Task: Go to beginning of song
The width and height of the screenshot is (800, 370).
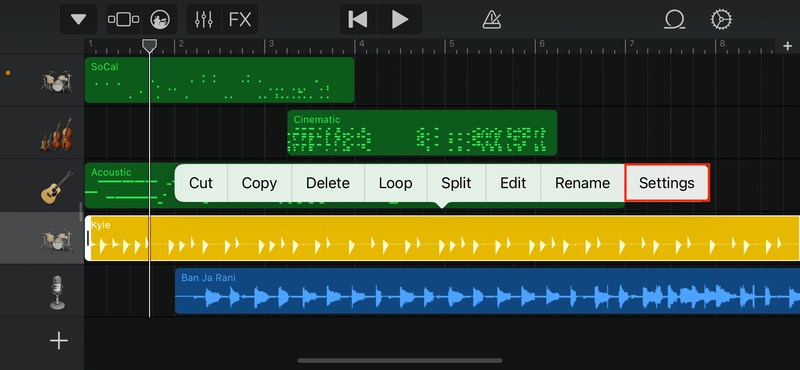Action: click(x=358, y=19)
